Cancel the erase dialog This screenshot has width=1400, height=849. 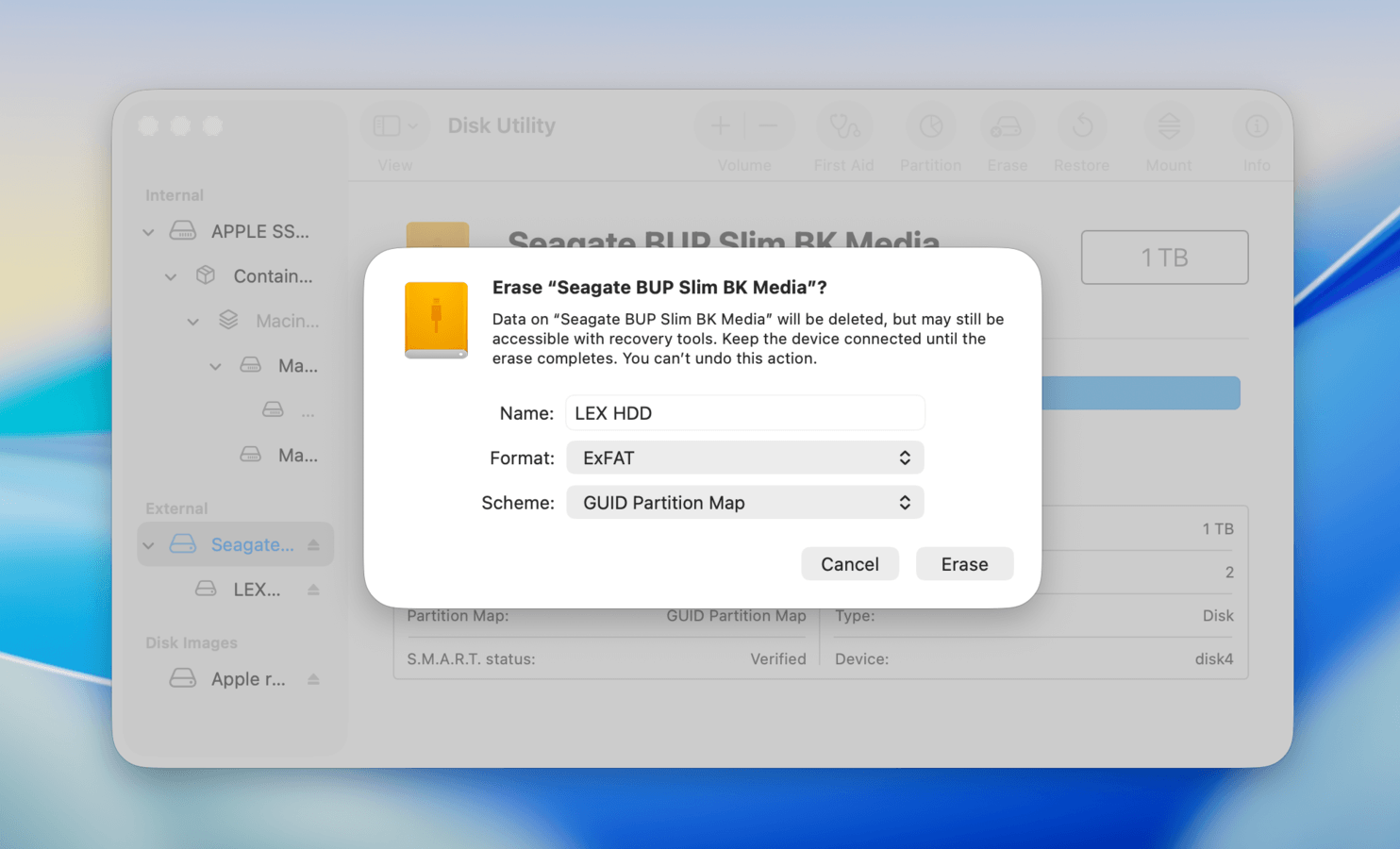coord(850,563)
